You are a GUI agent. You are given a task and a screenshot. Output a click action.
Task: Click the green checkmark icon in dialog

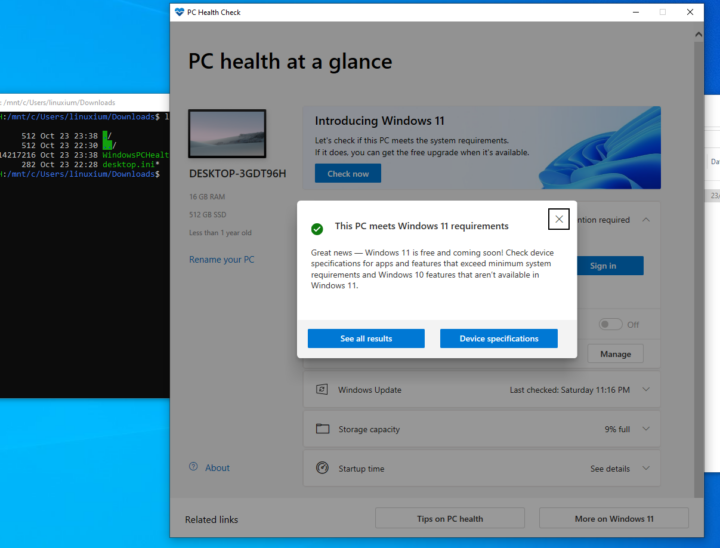317,228
